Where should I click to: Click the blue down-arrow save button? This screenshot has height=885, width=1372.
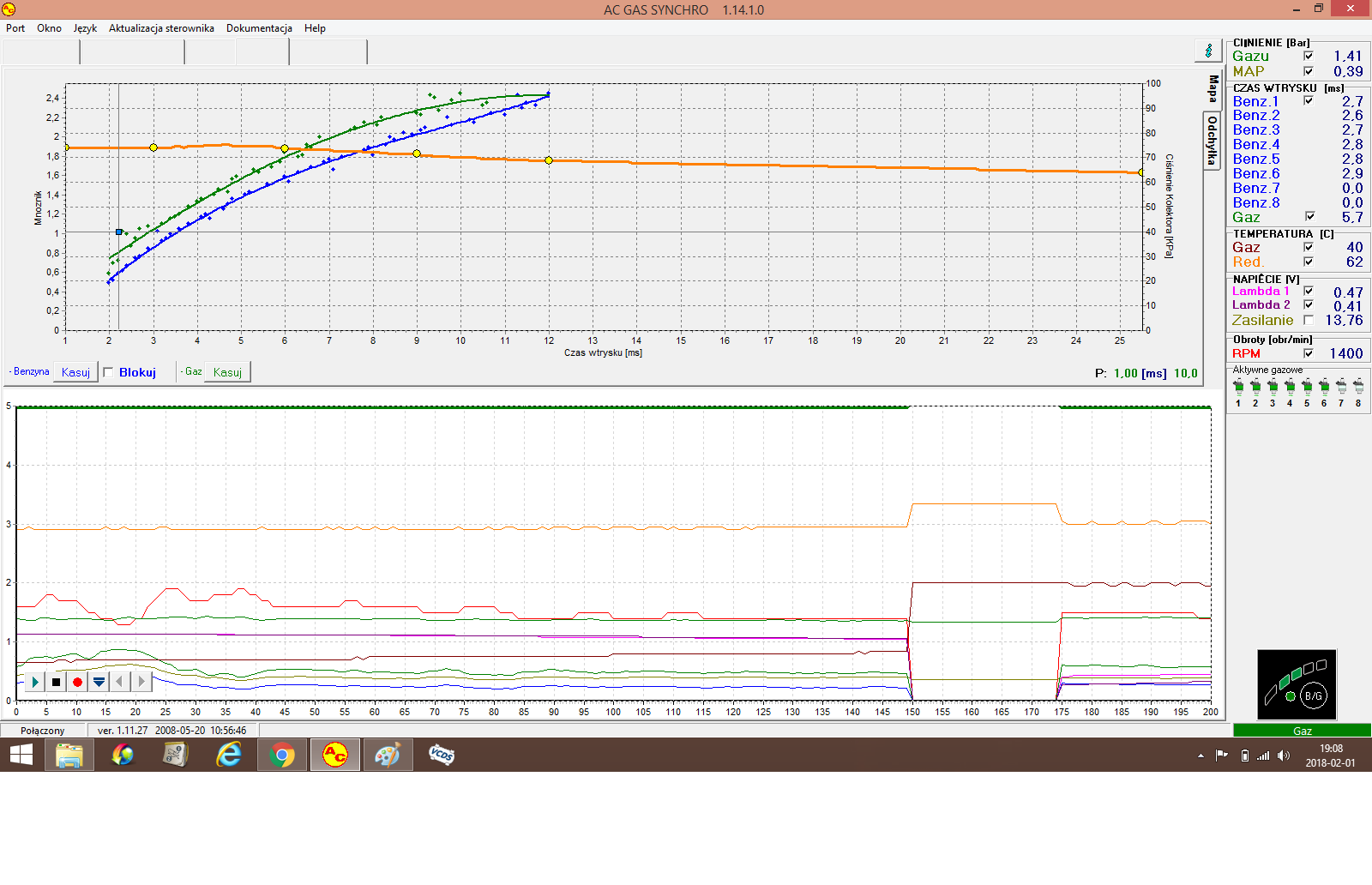pos(99,682)
